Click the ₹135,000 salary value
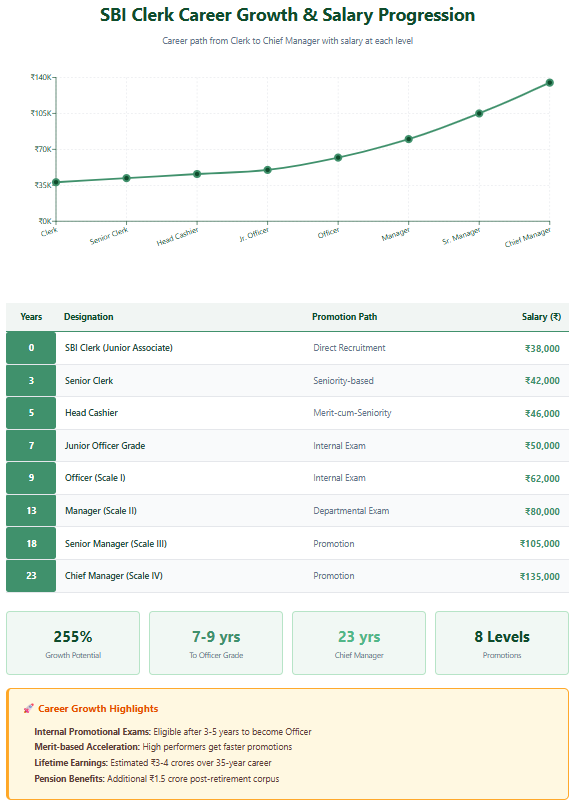This screenshot has width=569, height=804. (x=540, y=576)
